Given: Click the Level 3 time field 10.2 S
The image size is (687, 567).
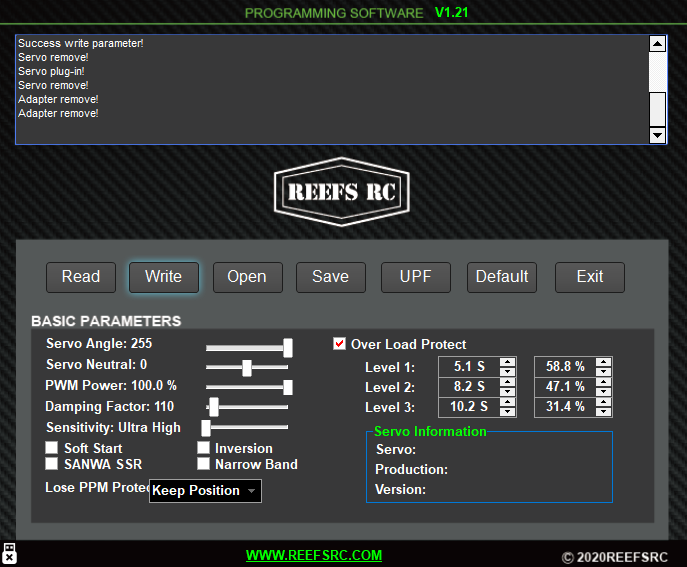Looking at the screenshot, I should coord(469,407).
